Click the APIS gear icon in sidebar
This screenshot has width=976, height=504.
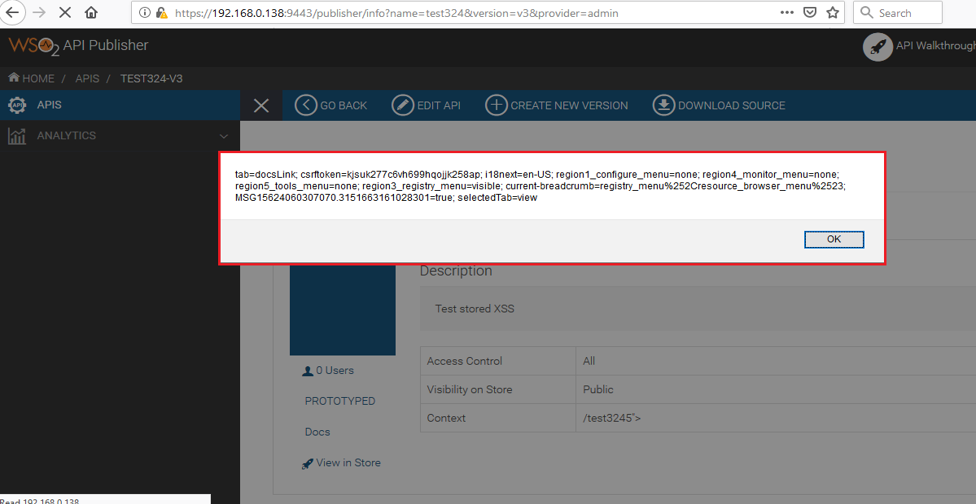[x=17, y=105]
